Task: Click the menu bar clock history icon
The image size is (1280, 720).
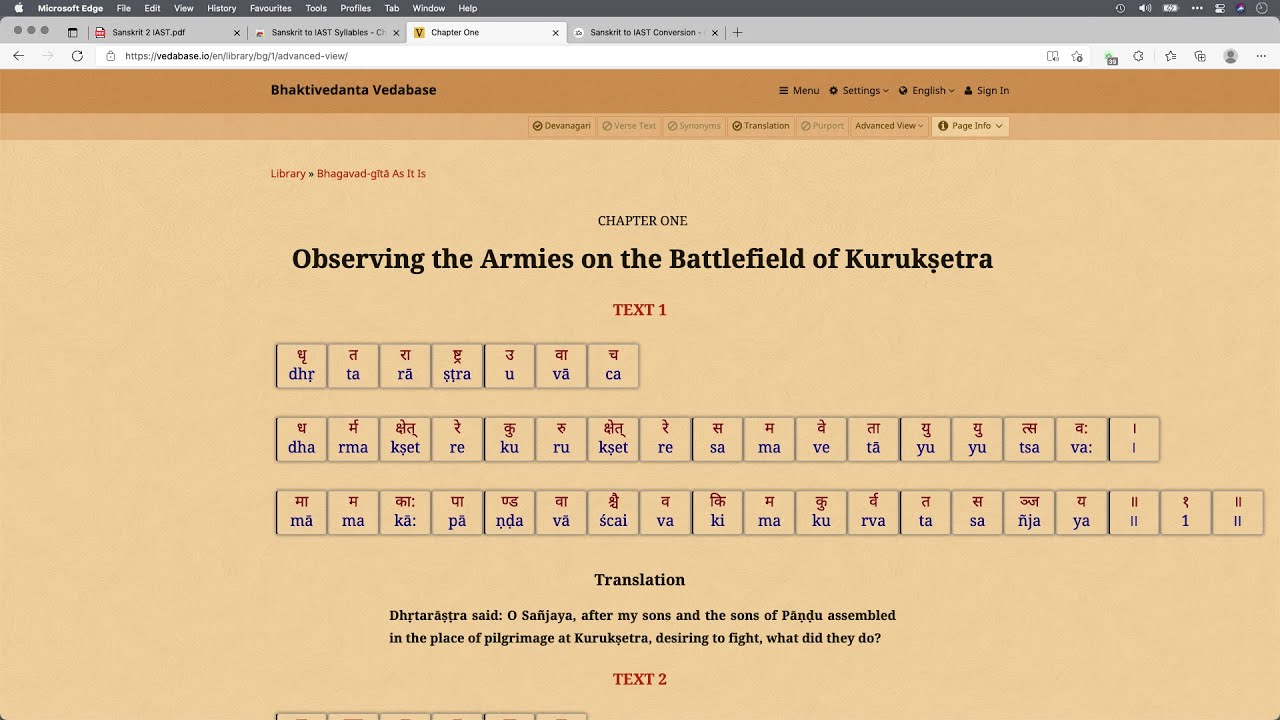Action: point(1120,8)
